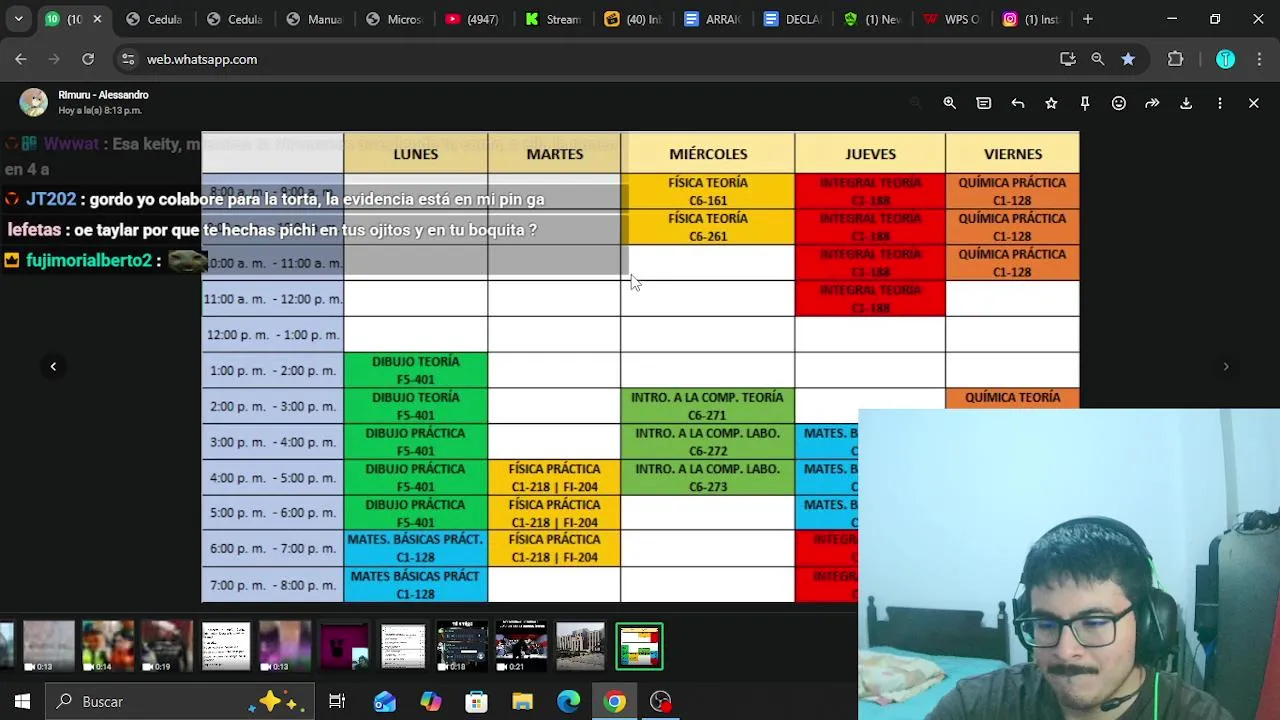
Task: Click Rimuru - Alessandro profile avatar
Action: 33,102
